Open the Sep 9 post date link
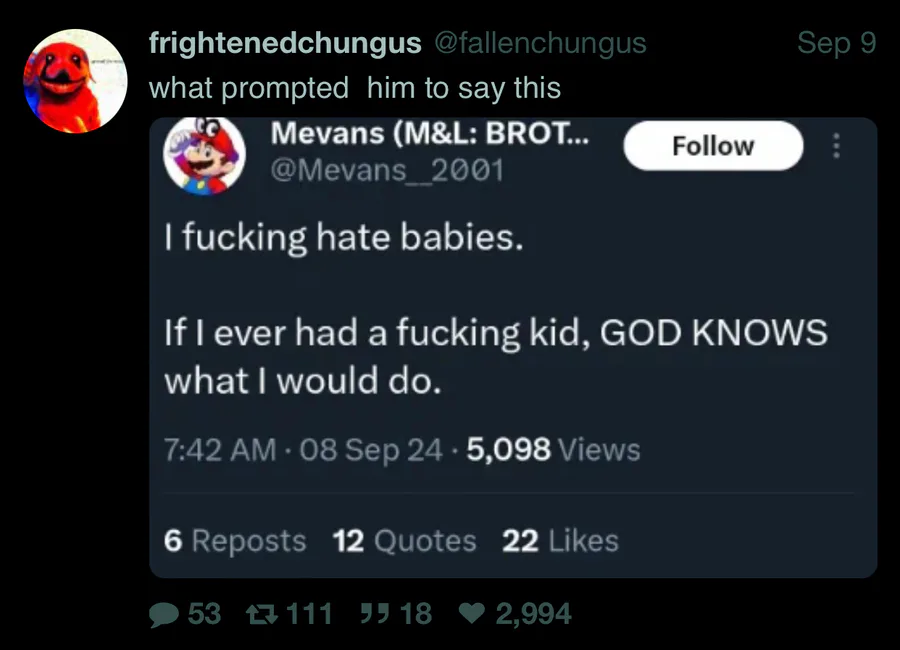The height and width of the screenshot is (650, 900). pyautogui.click(x=836, y=43)
